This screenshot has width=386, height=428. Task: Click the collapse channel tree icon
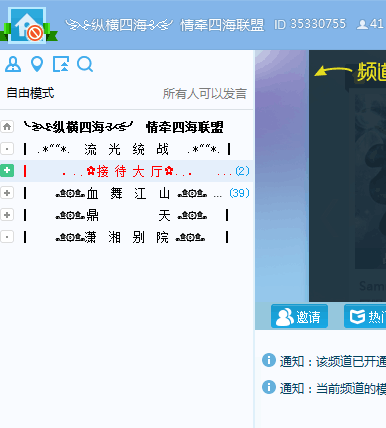point(61,64)
